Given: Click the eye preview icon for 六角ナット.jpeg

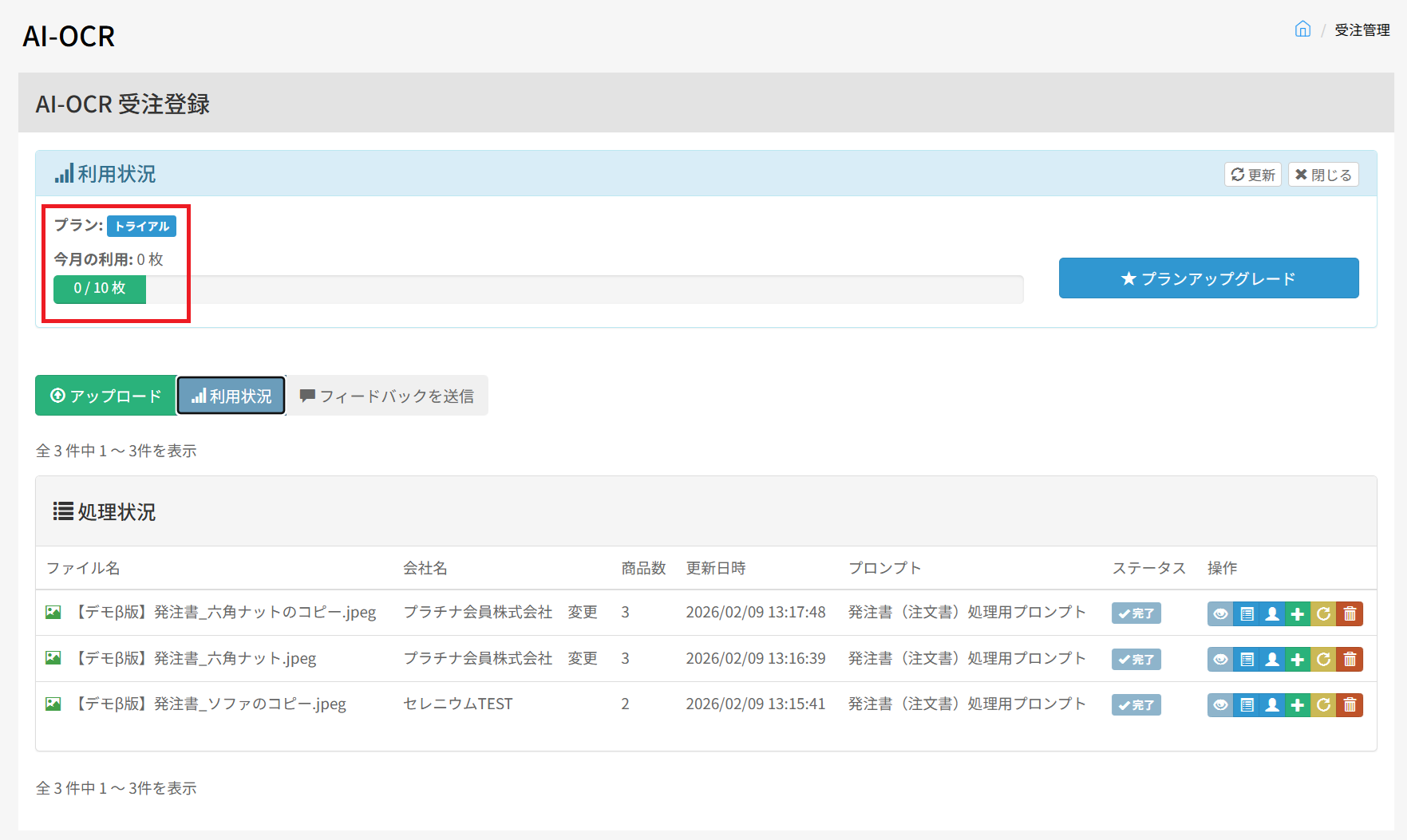Looking at the screenshot, I should (x=1220, y=660).
